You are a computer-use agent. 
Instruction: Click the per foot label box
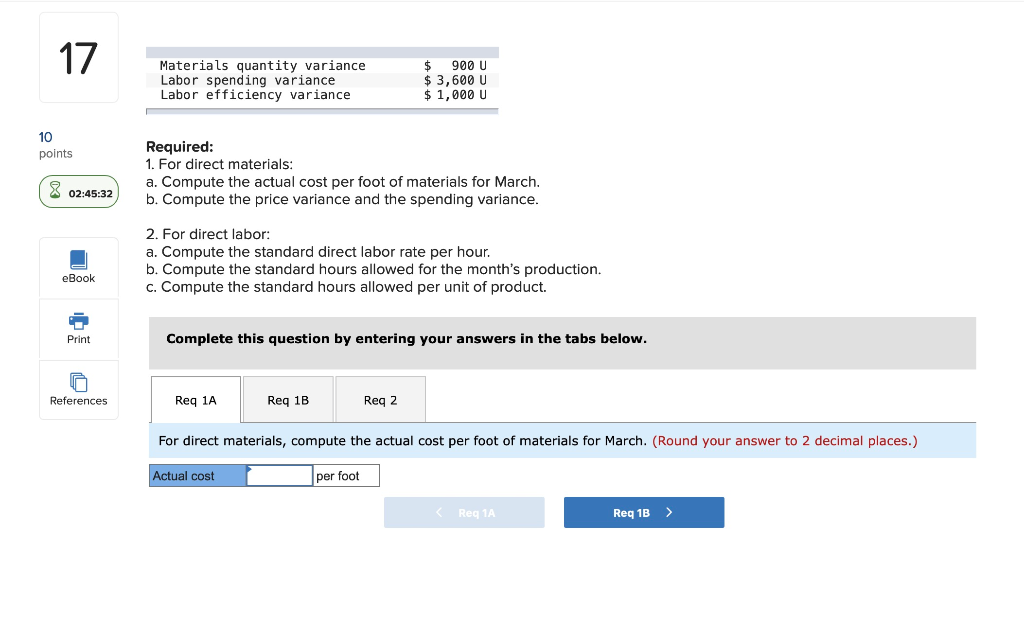(345, 475)
